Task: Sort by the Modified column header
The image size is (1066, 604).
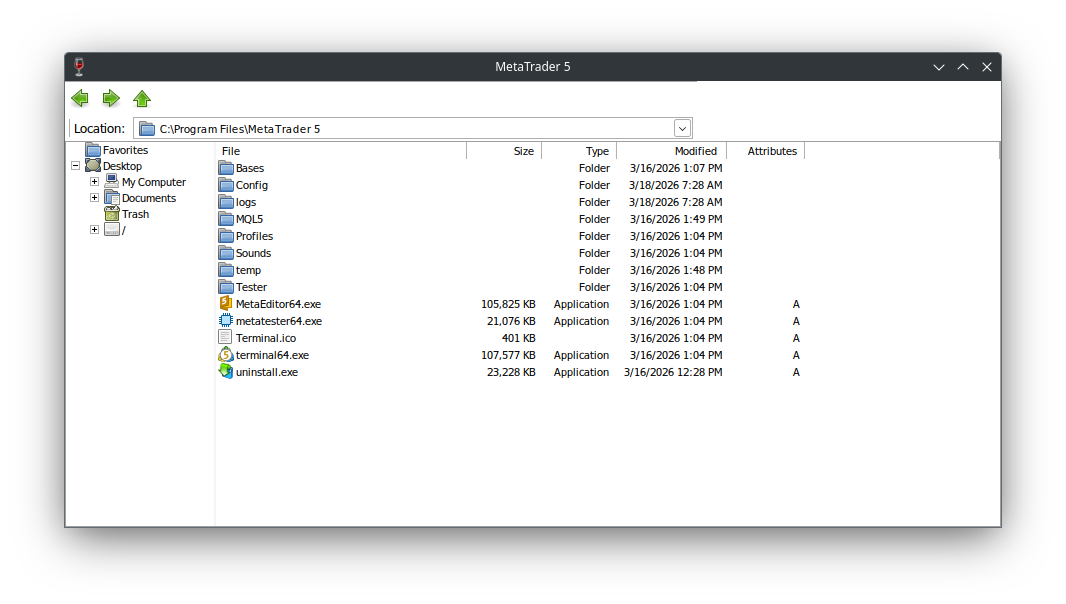Action: pos(670,151)
